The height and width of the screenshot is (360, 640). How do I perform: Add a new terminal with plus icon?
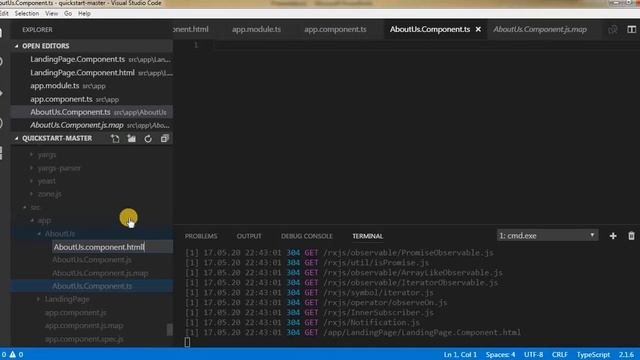pyautogui.click(x=613, y=236)
